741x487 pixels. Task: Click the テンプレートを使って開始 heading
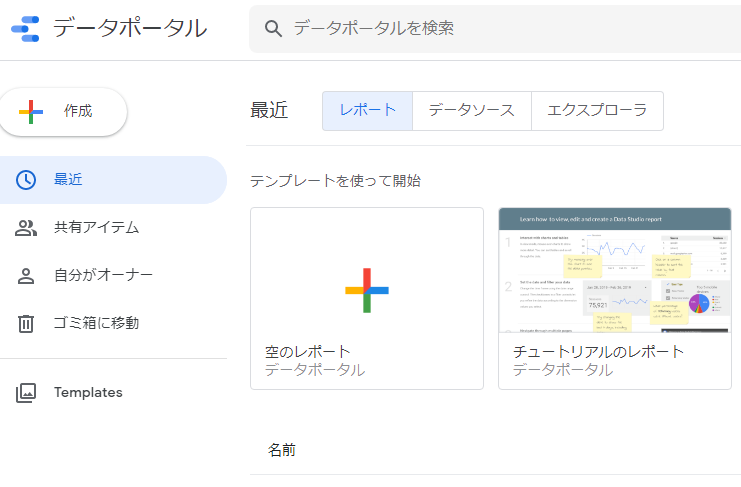336,181
